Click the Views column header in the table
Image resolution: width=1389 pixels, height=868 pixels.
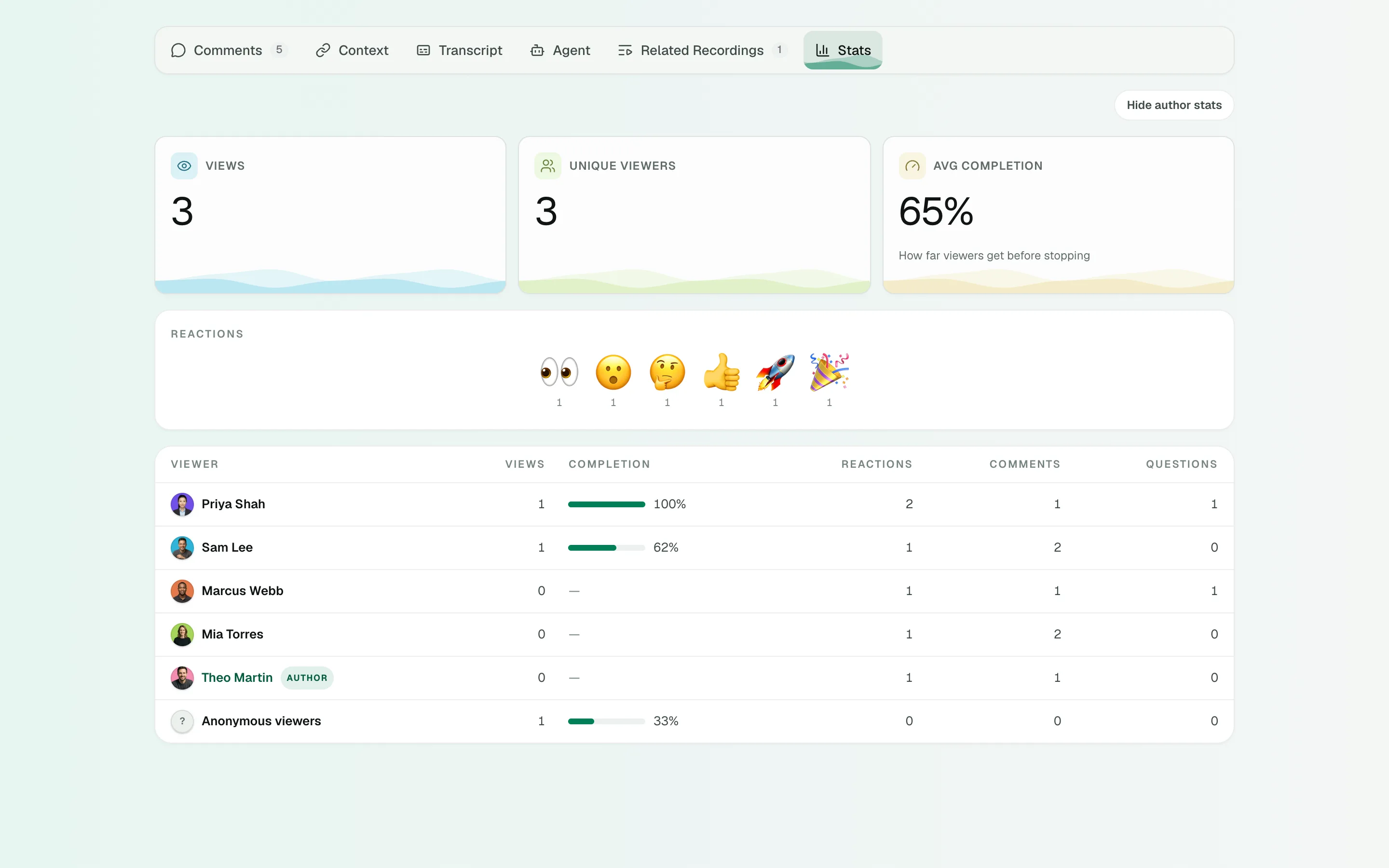click(x=525, y=464)
